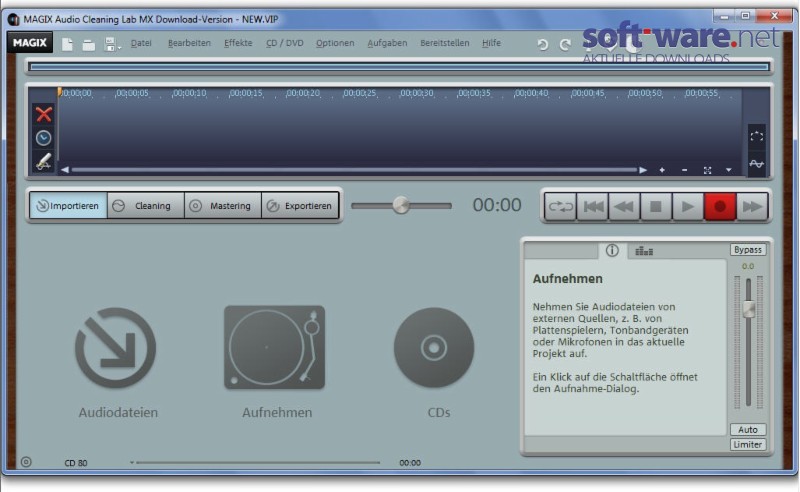
Task: Jump to the start with the skip-back button
Action: coord(592,207)
